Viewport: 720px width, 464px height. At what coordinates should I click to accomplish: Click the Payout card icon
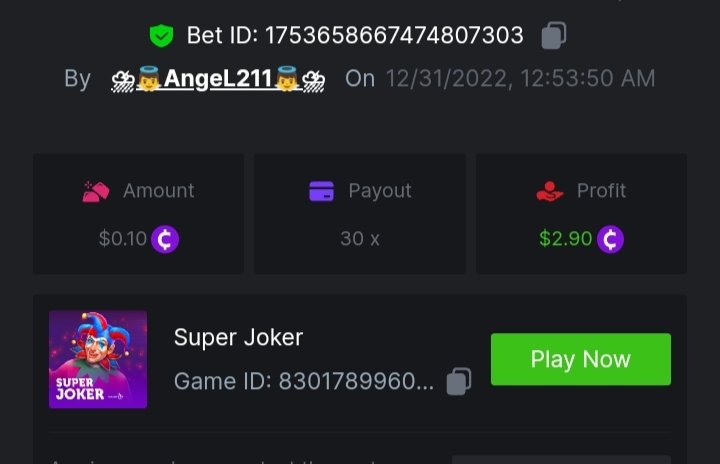click(x=321, y=191)
